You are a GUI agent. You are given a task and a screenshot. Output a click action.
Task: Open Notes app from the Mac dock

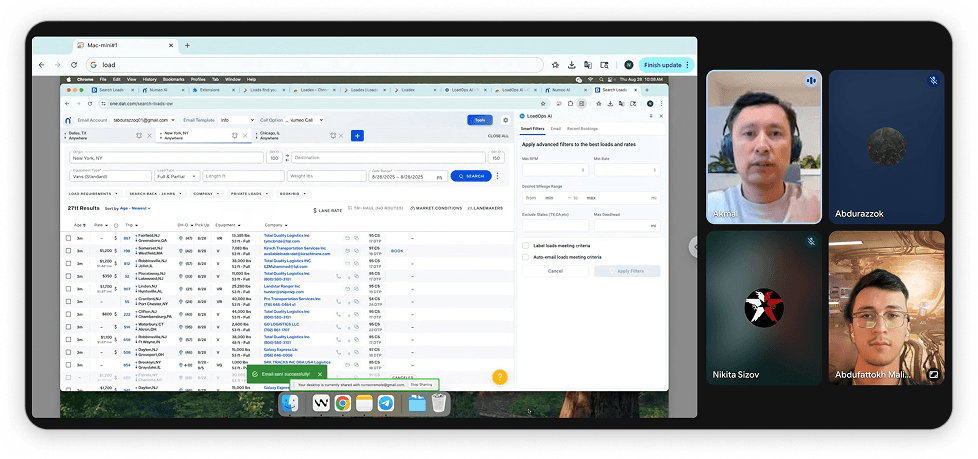[364, 403]
